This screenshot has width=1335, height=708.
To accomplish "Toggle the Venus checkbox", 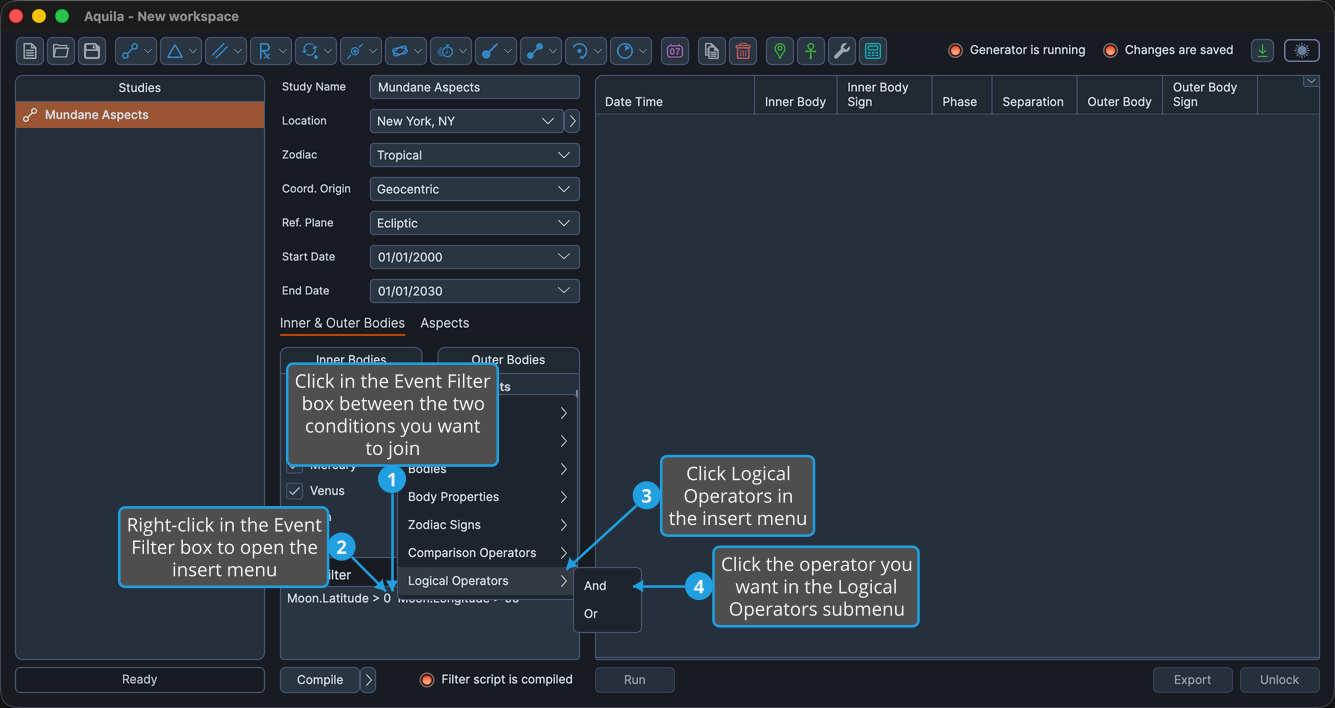I will pos(295,491).
